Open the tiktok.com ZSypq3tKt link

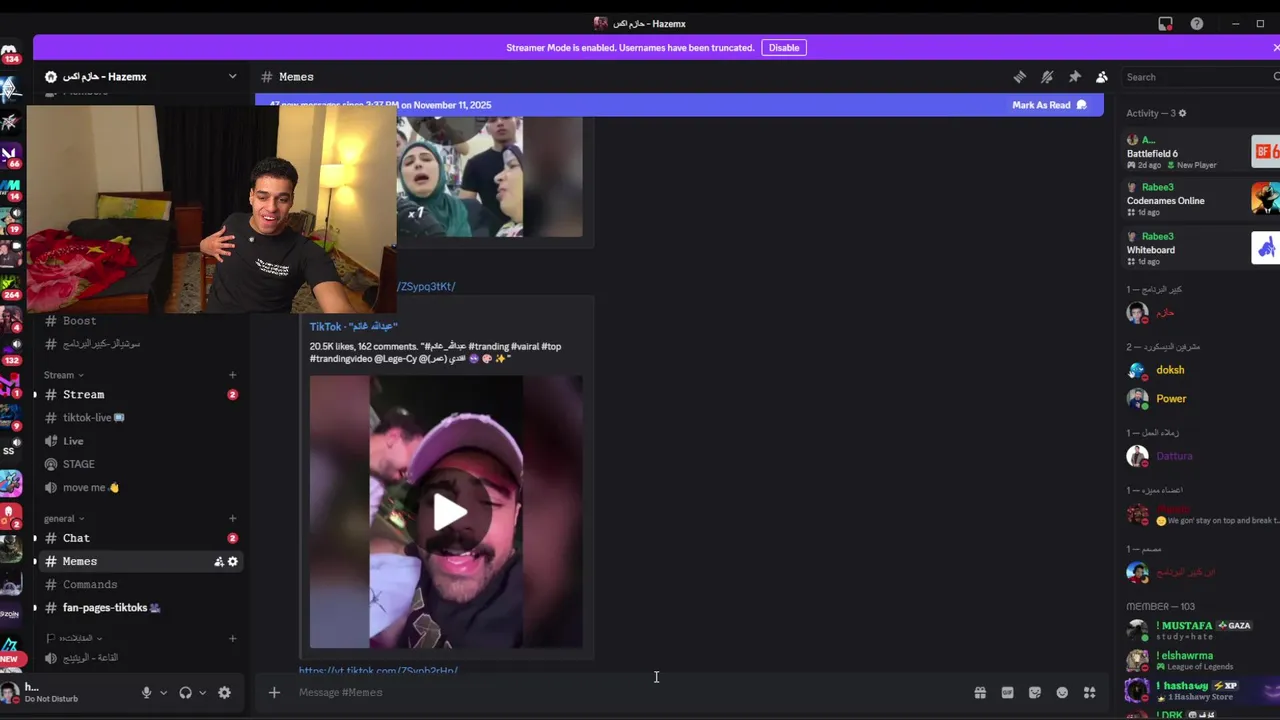click(x=427, y=286)
